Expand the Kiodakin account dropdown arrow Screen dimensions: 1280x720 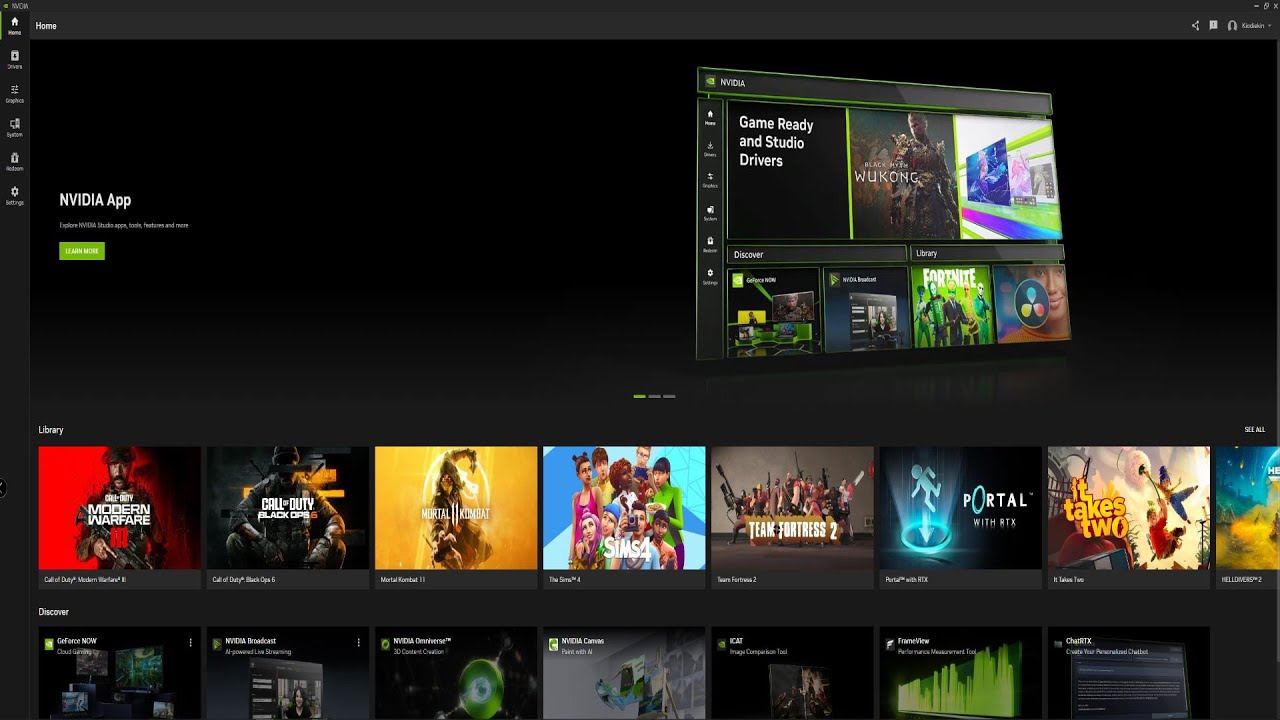[x=1269, y=26]
